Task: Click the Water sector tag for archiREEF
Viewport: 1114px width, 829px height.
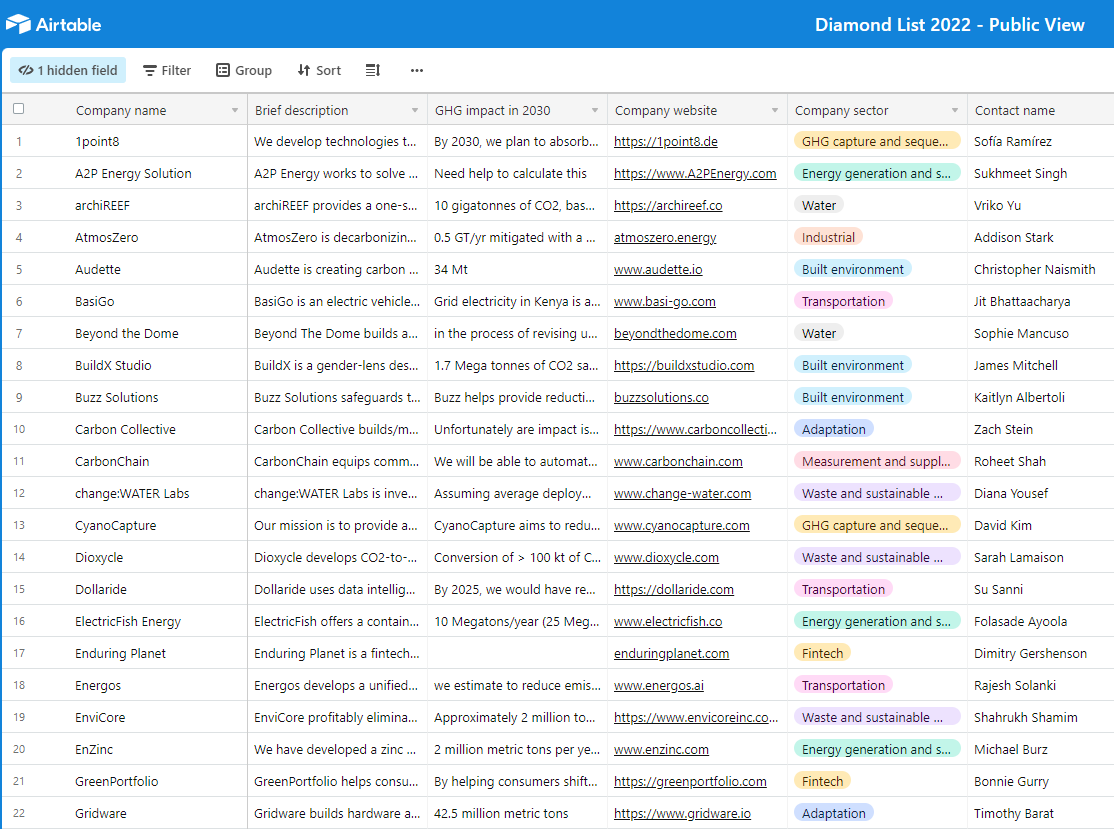Action: pyautogui.click(x=818, y=205)
